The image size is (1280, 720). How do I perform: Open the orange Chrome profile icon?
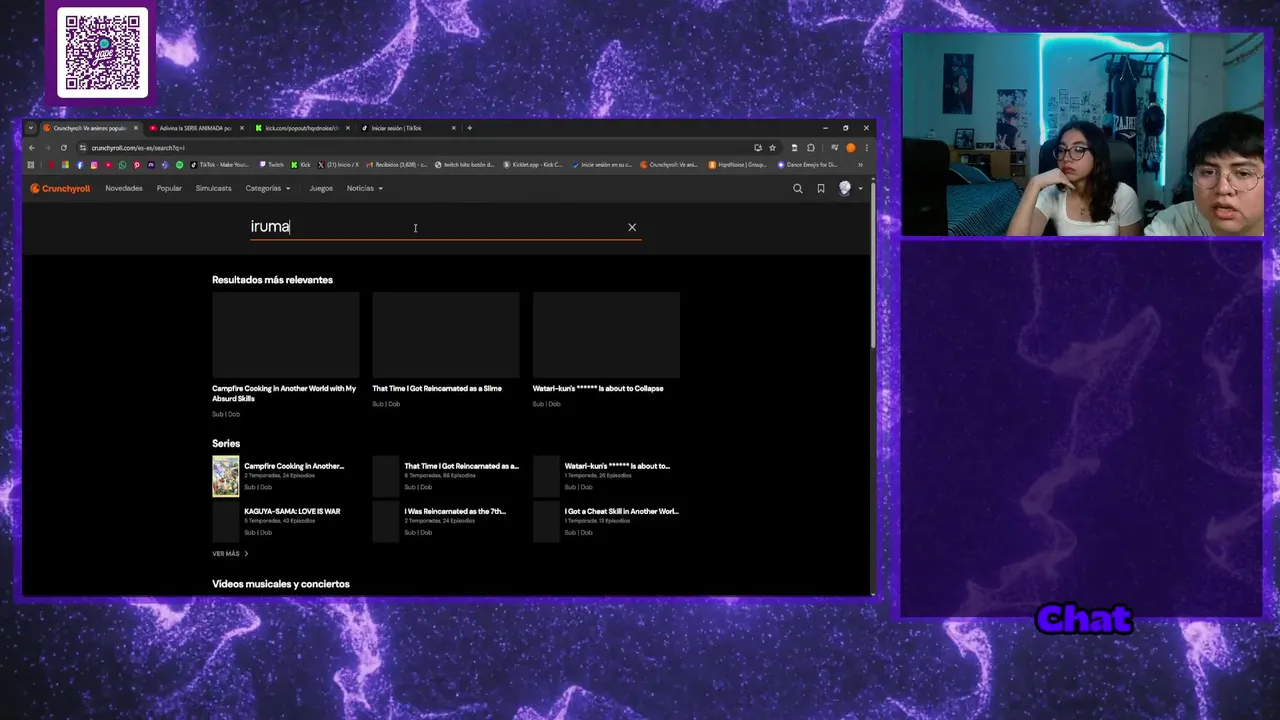point(850,148)
